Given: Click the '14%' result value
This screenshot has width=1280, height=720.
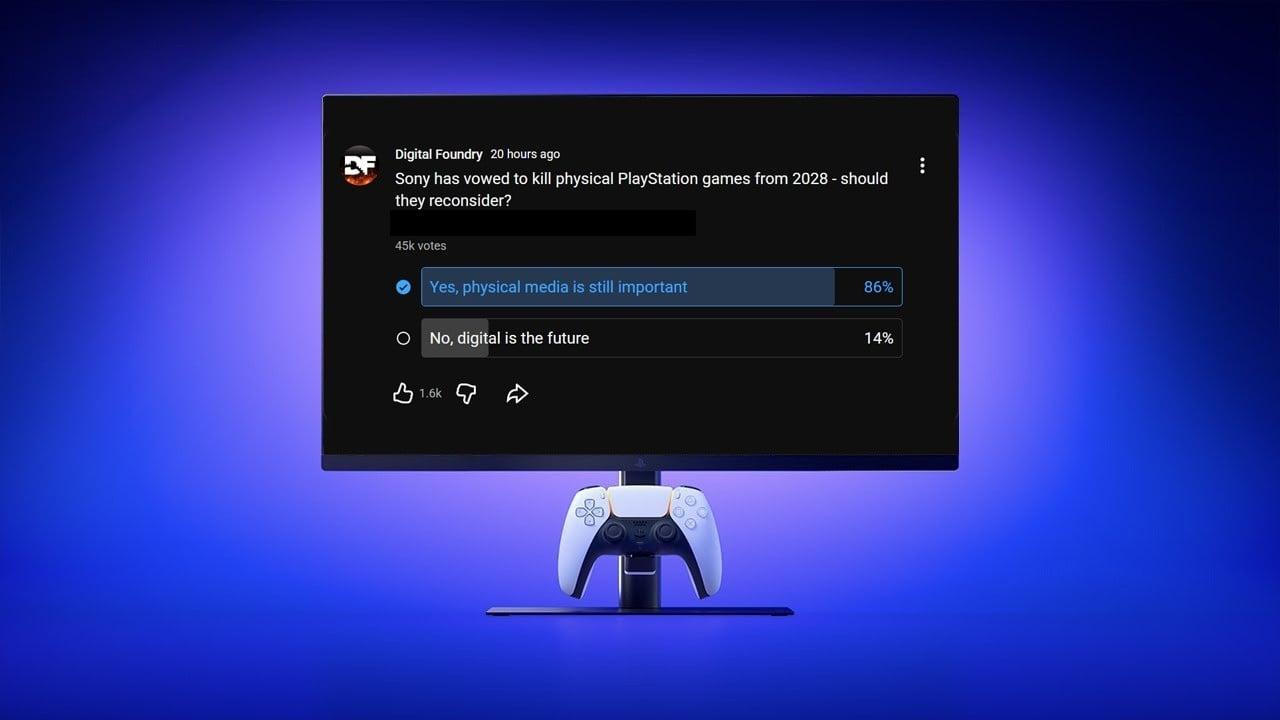Looking at the screenshot, I should (878, 338).
